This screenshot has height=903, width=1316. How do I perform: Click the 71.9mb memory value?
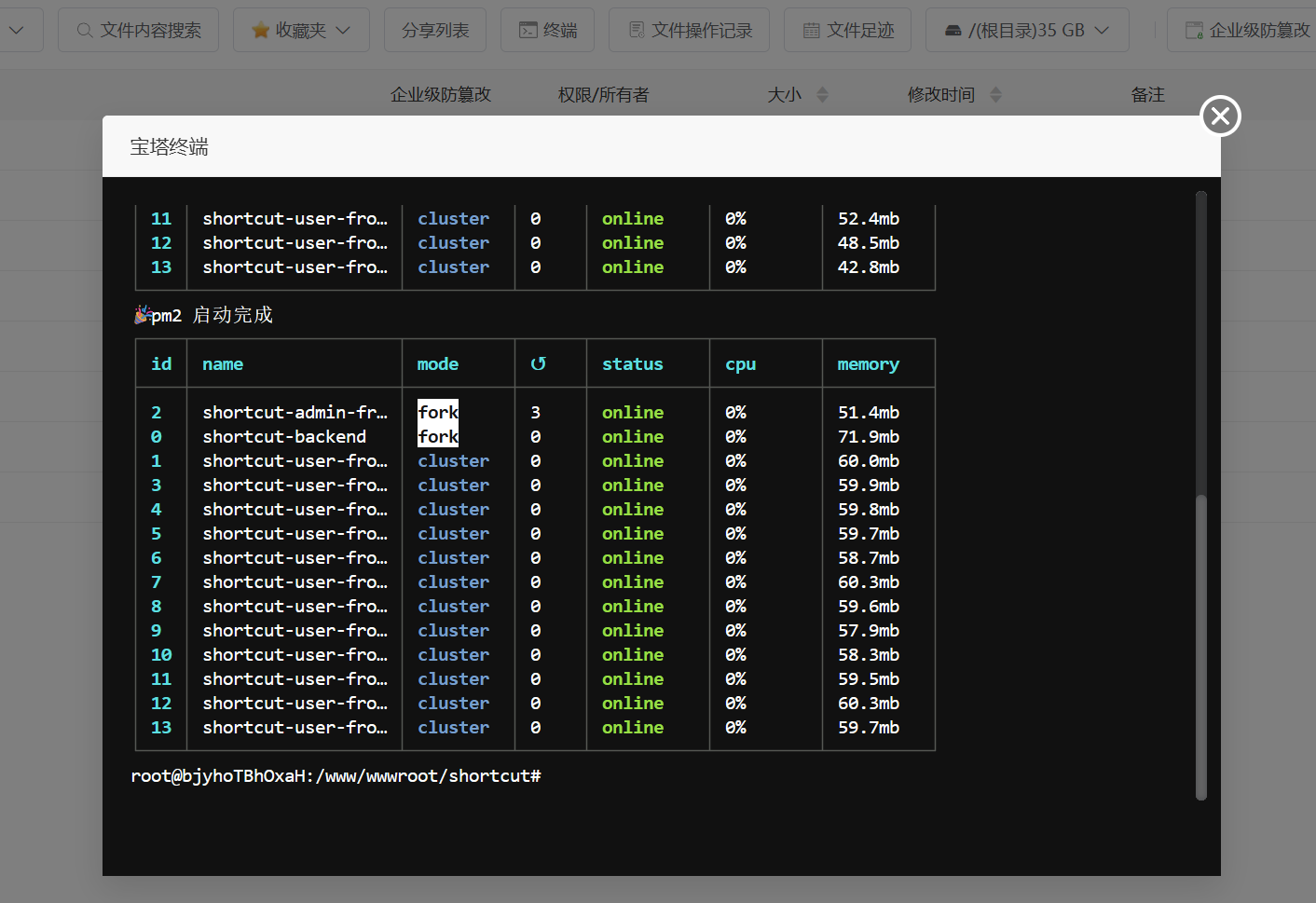[869, 436]
